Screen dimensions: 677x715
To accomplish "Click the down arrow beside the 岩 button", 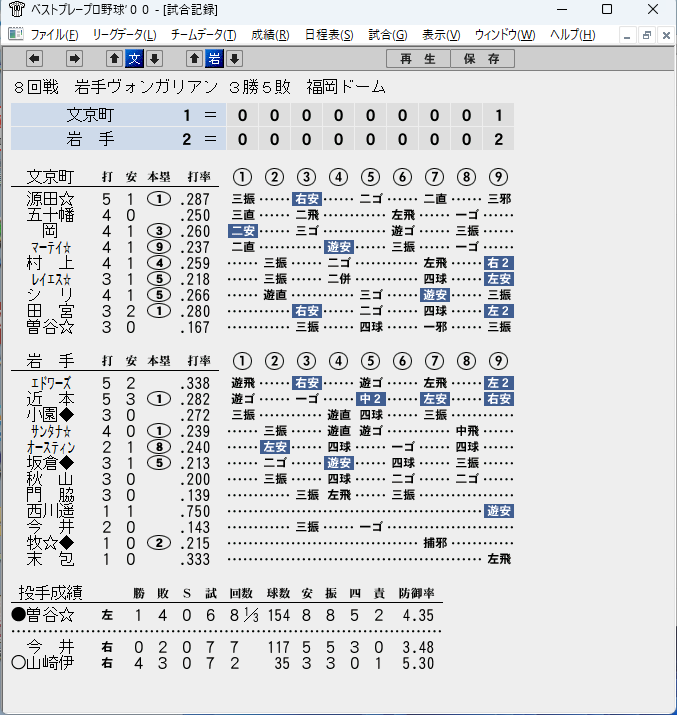I will [x=234, y=58].
